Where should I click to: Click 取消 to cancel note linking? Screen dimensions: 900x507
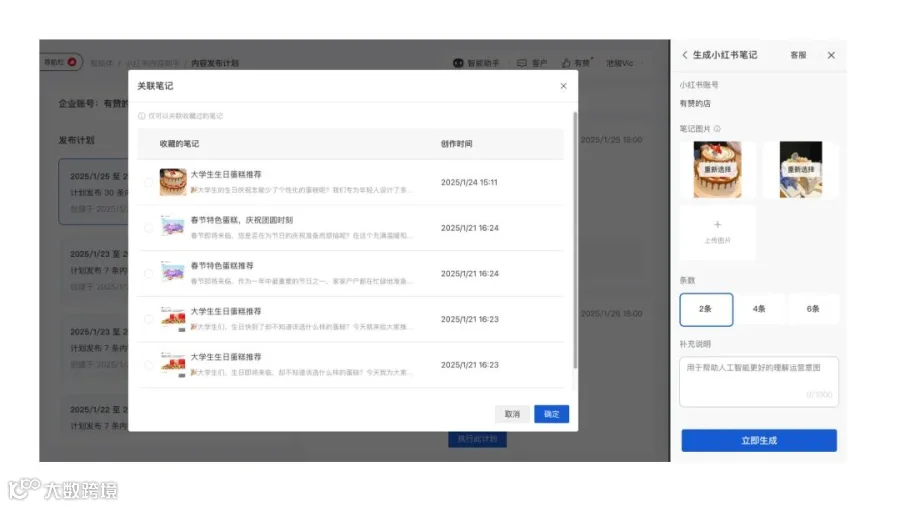(512, 414)
